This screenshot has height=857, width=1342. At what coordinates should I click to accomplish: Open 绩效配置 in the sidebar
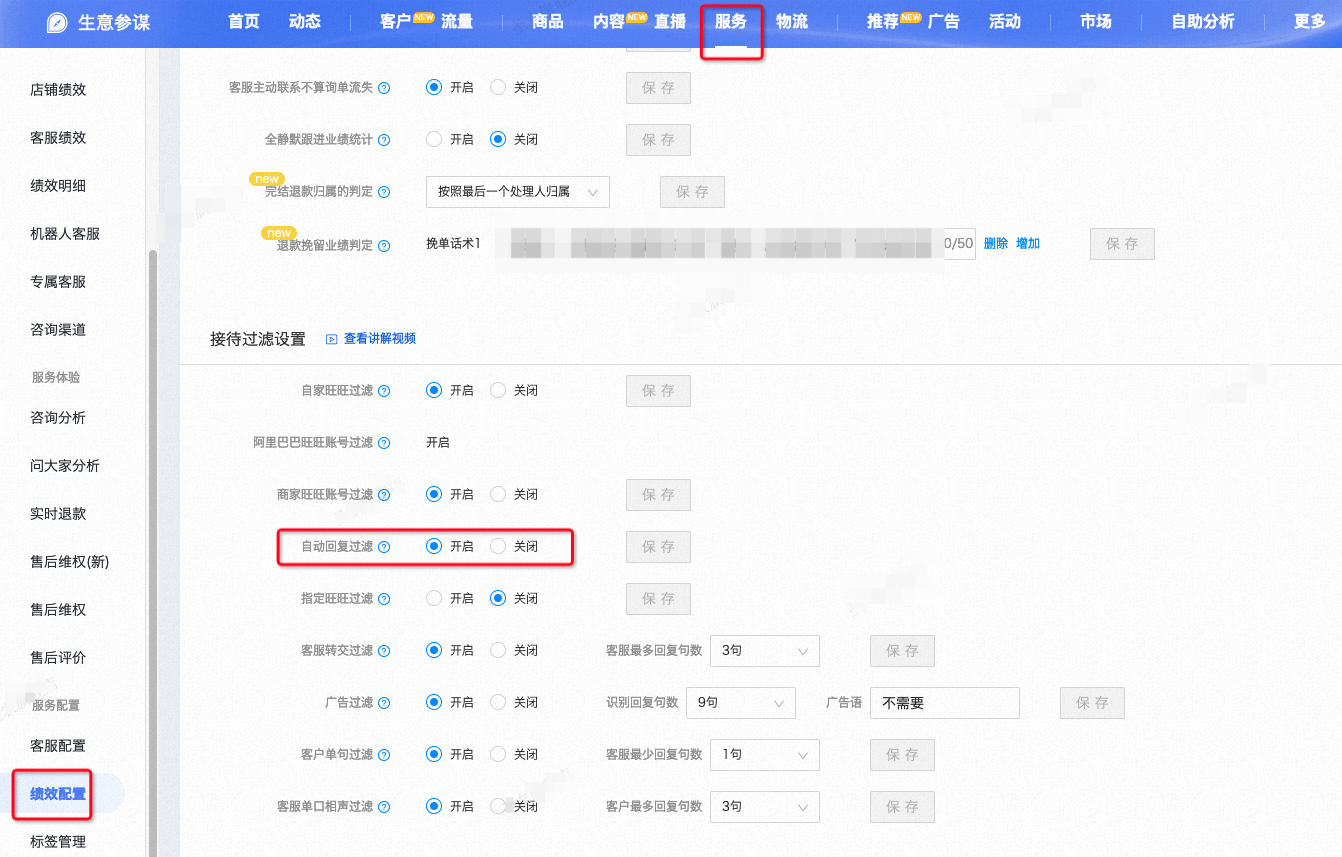pyautogui.click(x=58, y=794)
